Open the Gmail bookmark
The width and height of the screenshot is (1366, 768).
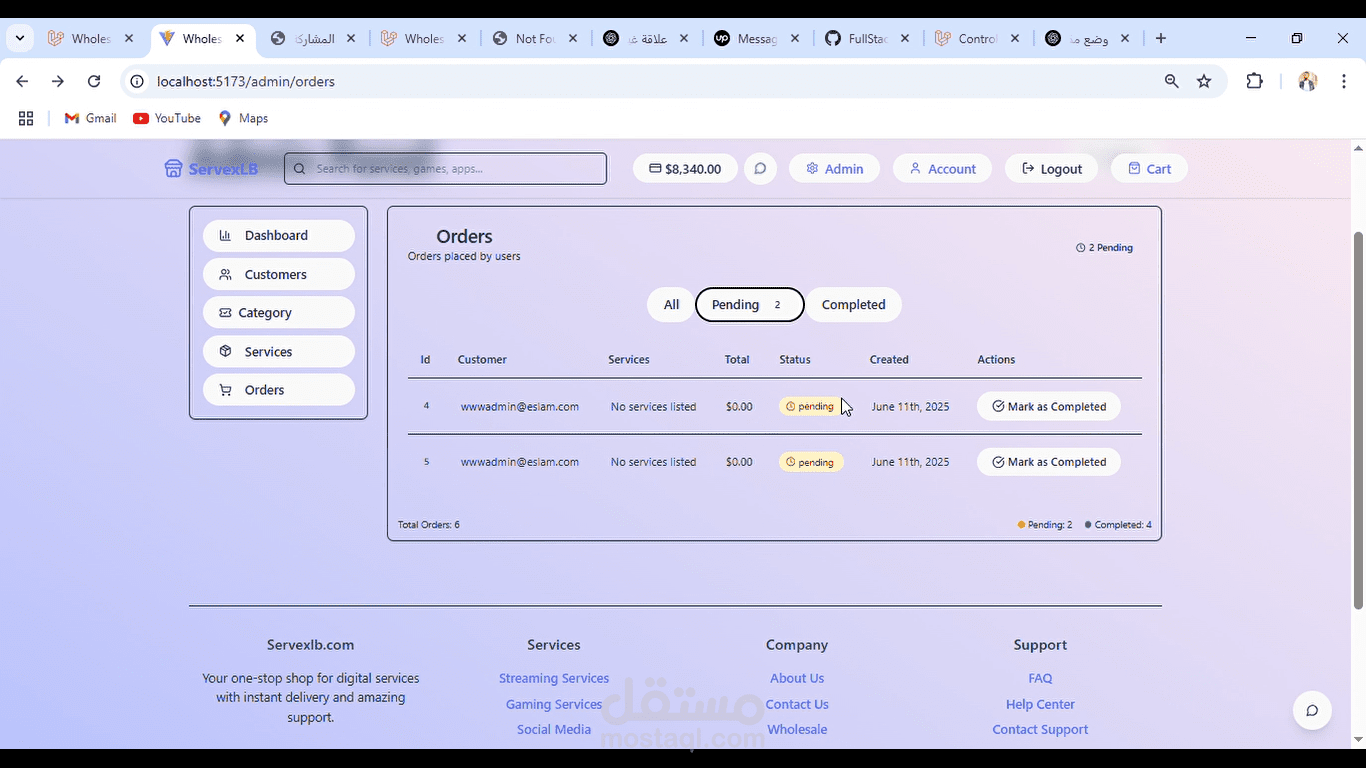90,118
